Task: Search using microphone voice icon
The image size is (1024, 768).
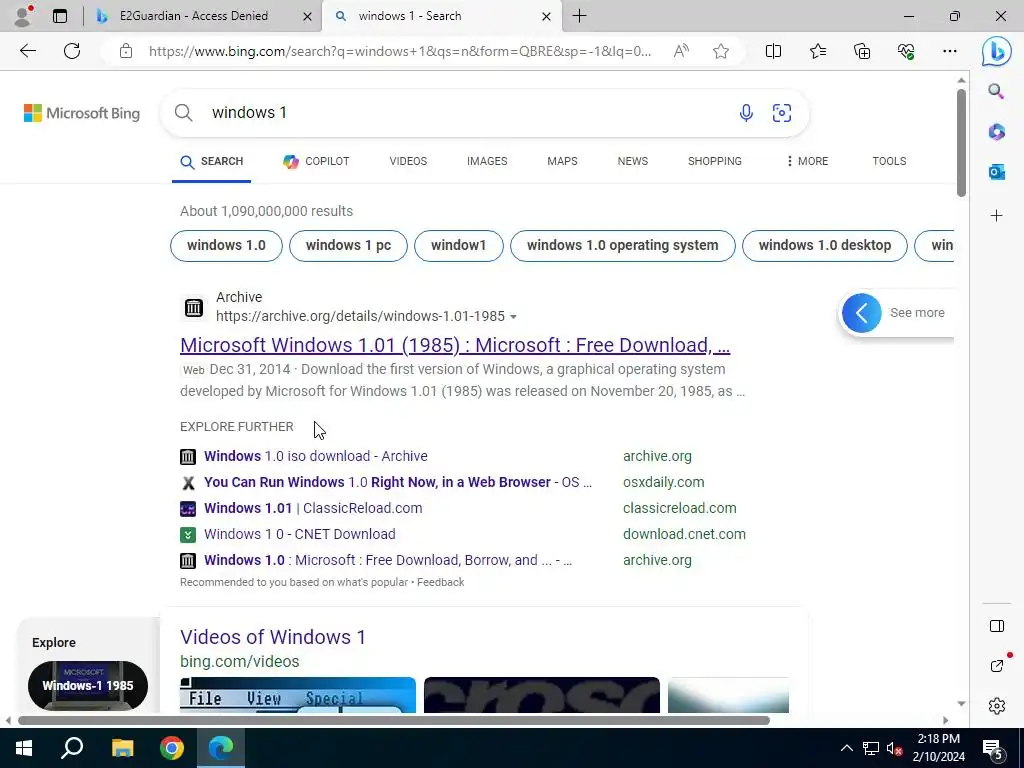Action: [746, 113]
